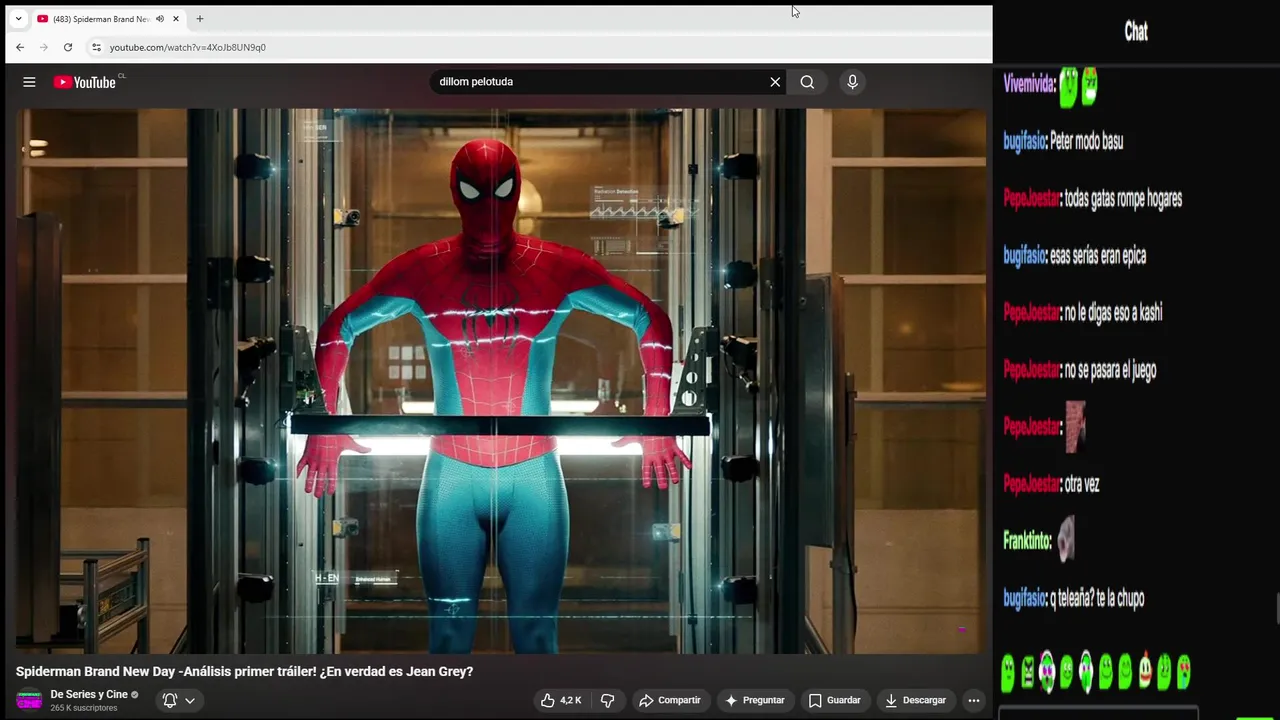Open the YouTube guide hamburger menu

tap(29, 82)
